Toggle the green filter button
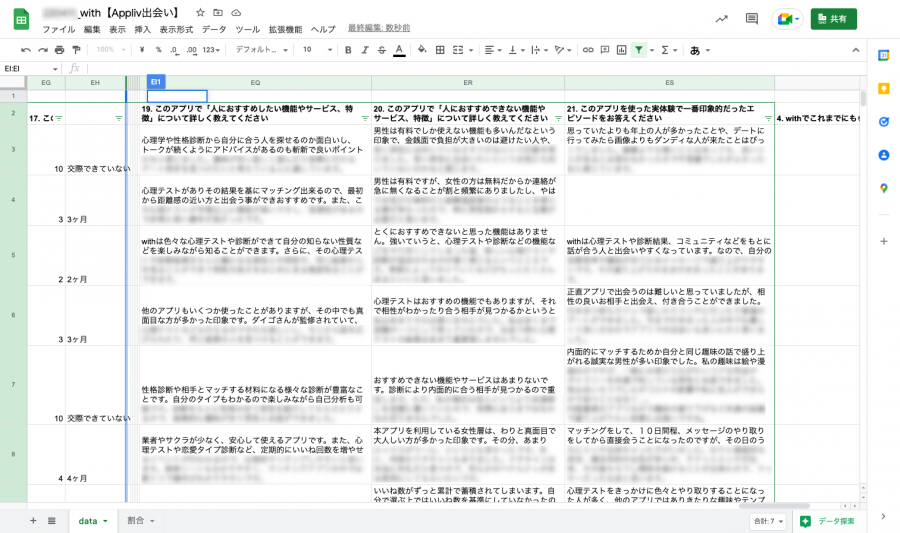 pyautogui.click(x=639, y=50)
